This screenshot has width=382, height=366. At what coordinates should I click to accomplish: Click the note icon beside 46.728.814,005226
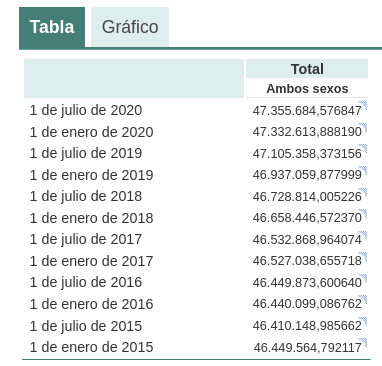pyautogui.click(x=363, y=192)
